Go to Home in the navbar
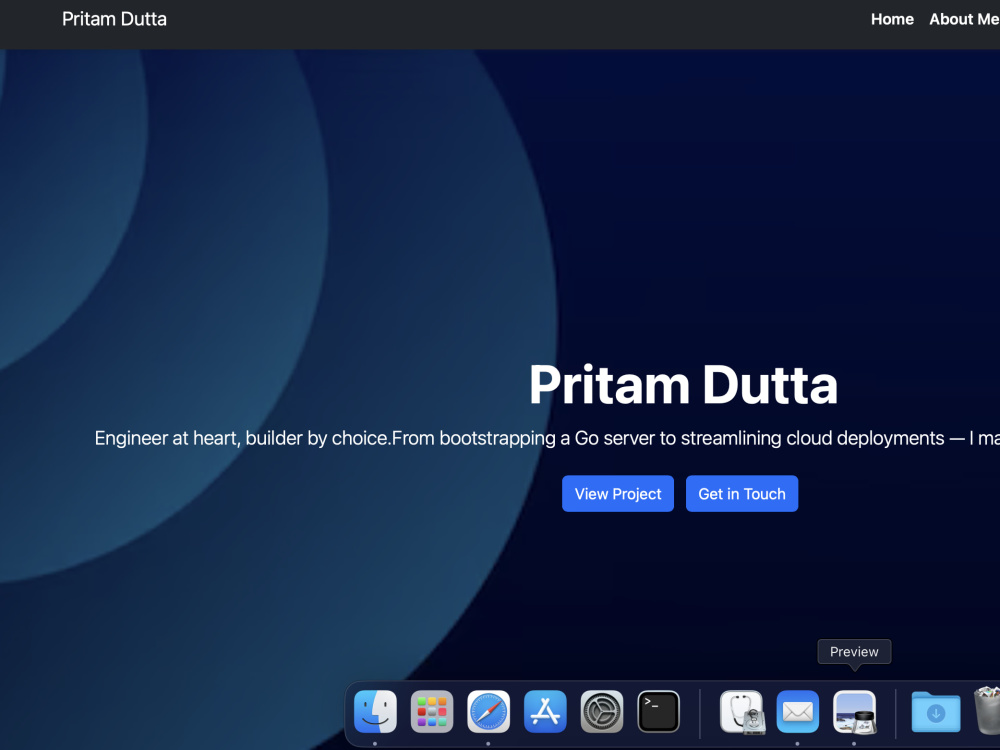This screenshot has width=1000, height=750. 892,19
